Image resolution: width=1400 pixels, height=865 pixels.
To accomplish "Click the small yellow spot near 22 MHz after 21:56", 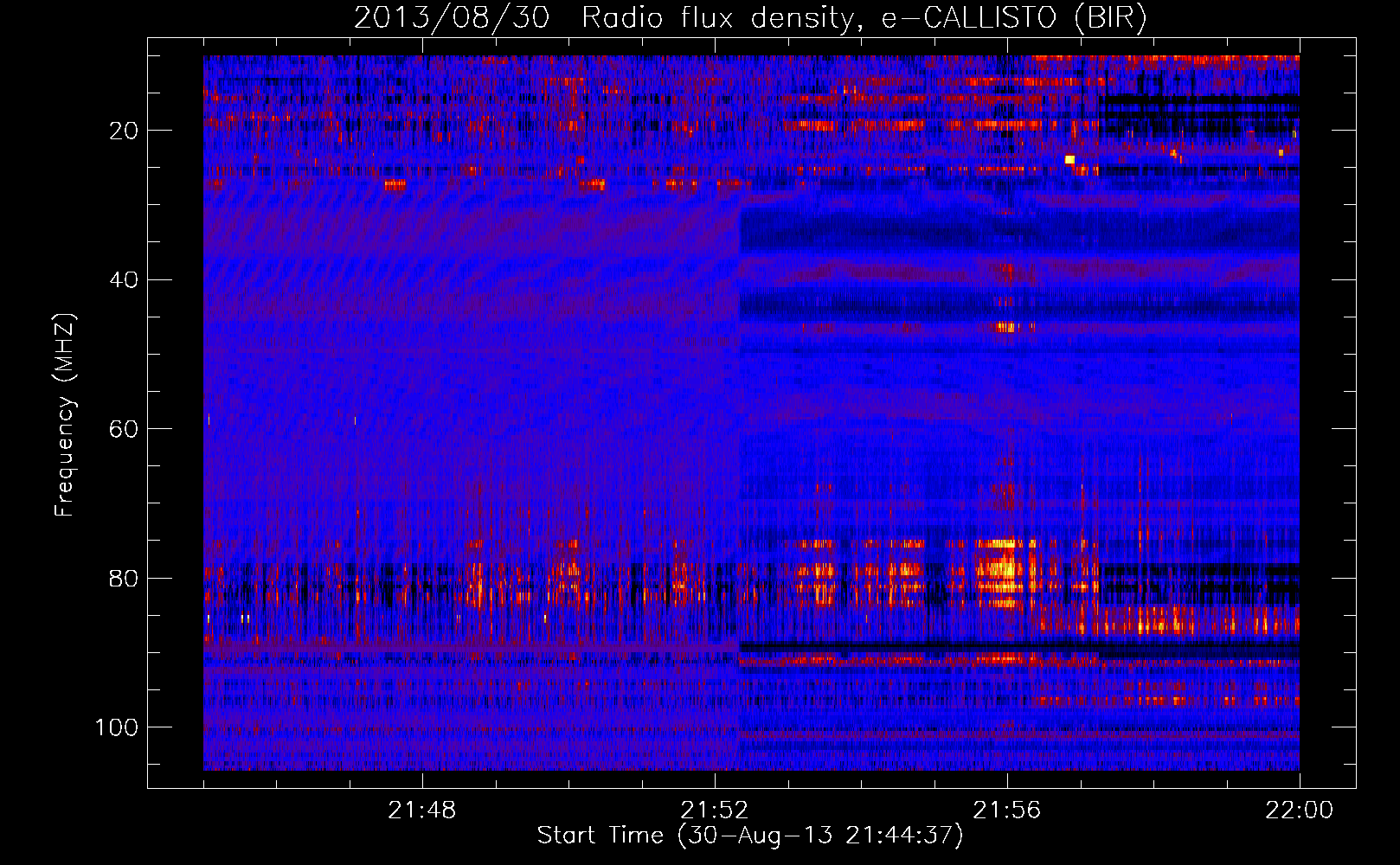I will pos(1069,159).
